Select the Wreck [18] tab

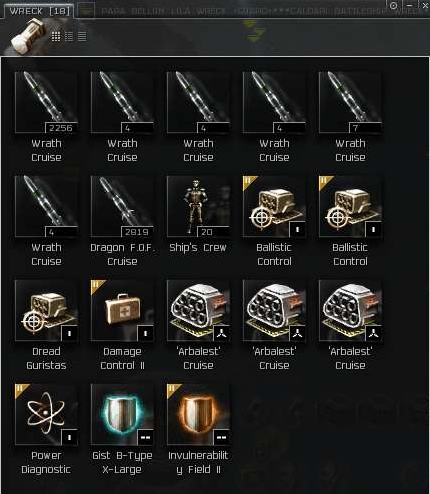(x=39, y=11)
